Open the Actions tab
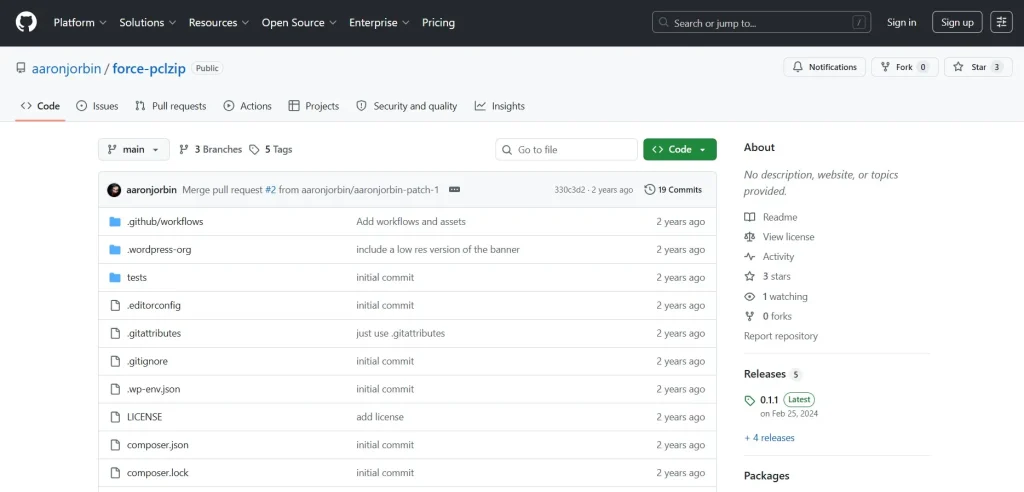The width and height of the screenshot is (1024, 492). [x=248, y=106]
